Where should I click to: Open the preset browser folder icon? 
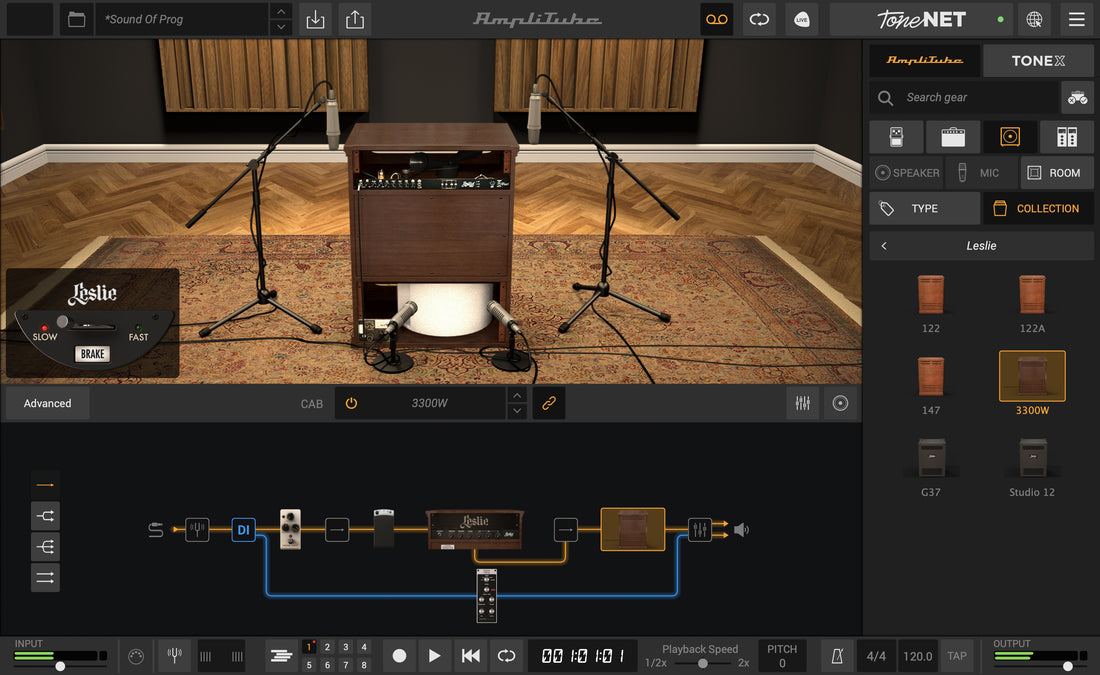(x=76, y=19)
